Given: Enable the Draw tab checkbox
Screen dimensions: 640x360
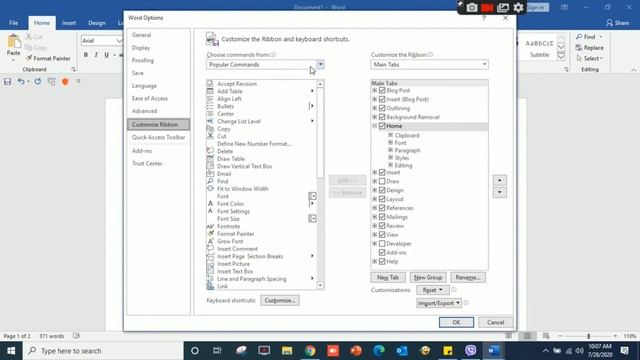Looking at the screenshot, I should click(x=382, y=181).
